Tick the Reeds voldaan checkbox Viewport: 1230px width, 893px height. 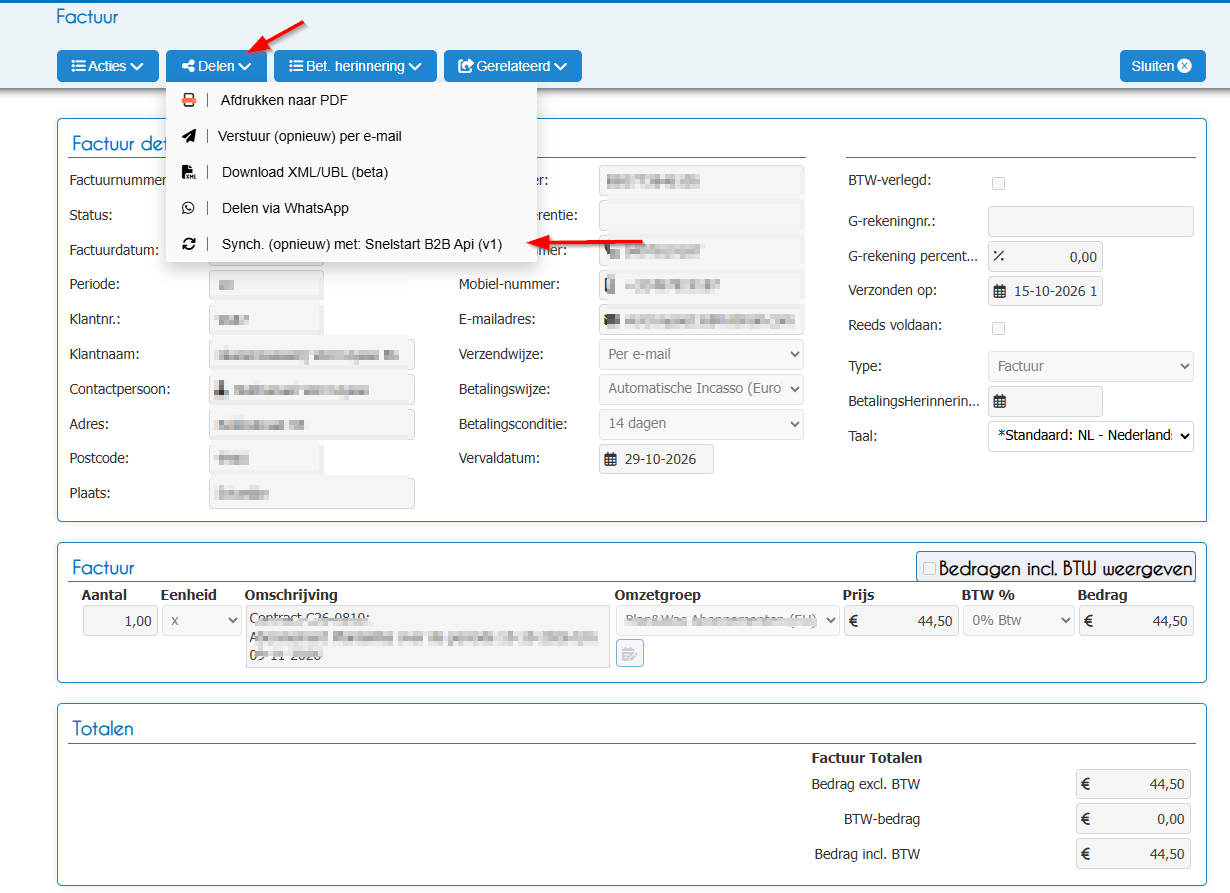coord(998,328)
